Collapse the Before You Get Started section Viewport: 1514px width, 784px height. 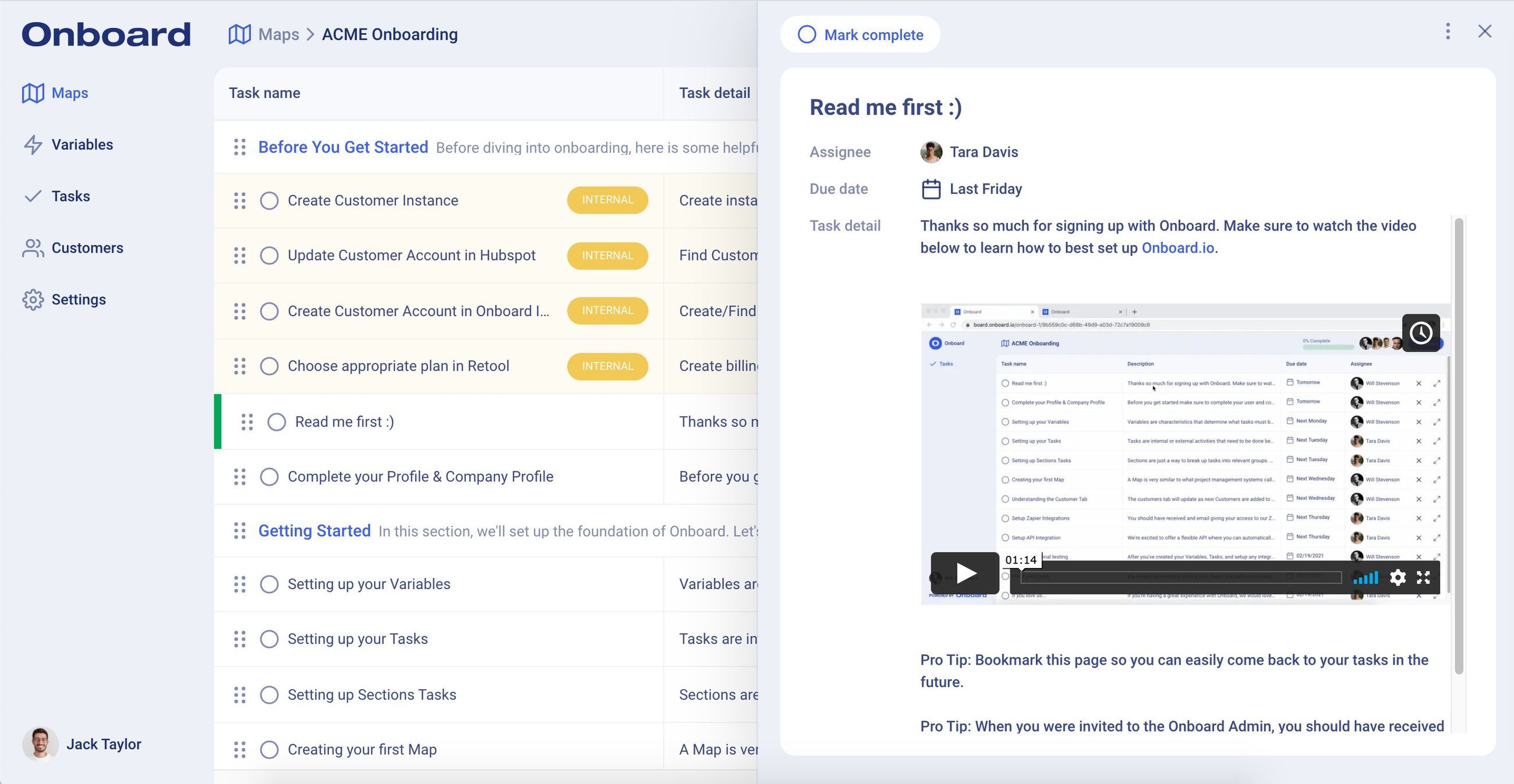(342, 147)
